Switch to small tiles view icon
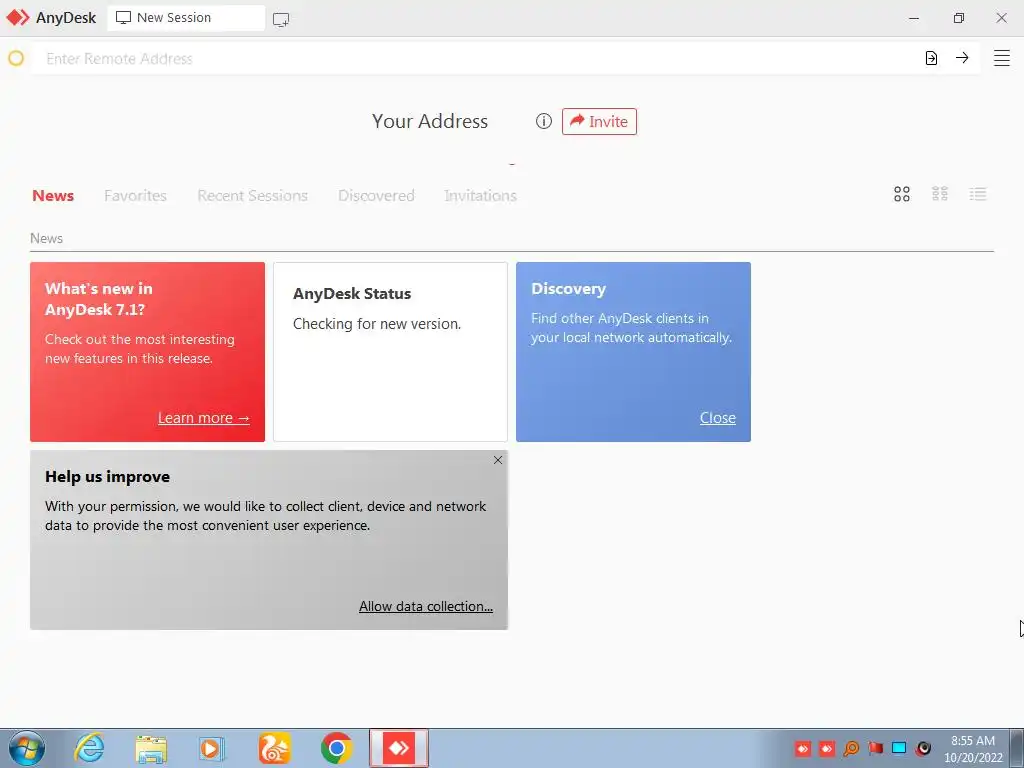Screen dimensions: 1024x768 click(x=940, y=194)
